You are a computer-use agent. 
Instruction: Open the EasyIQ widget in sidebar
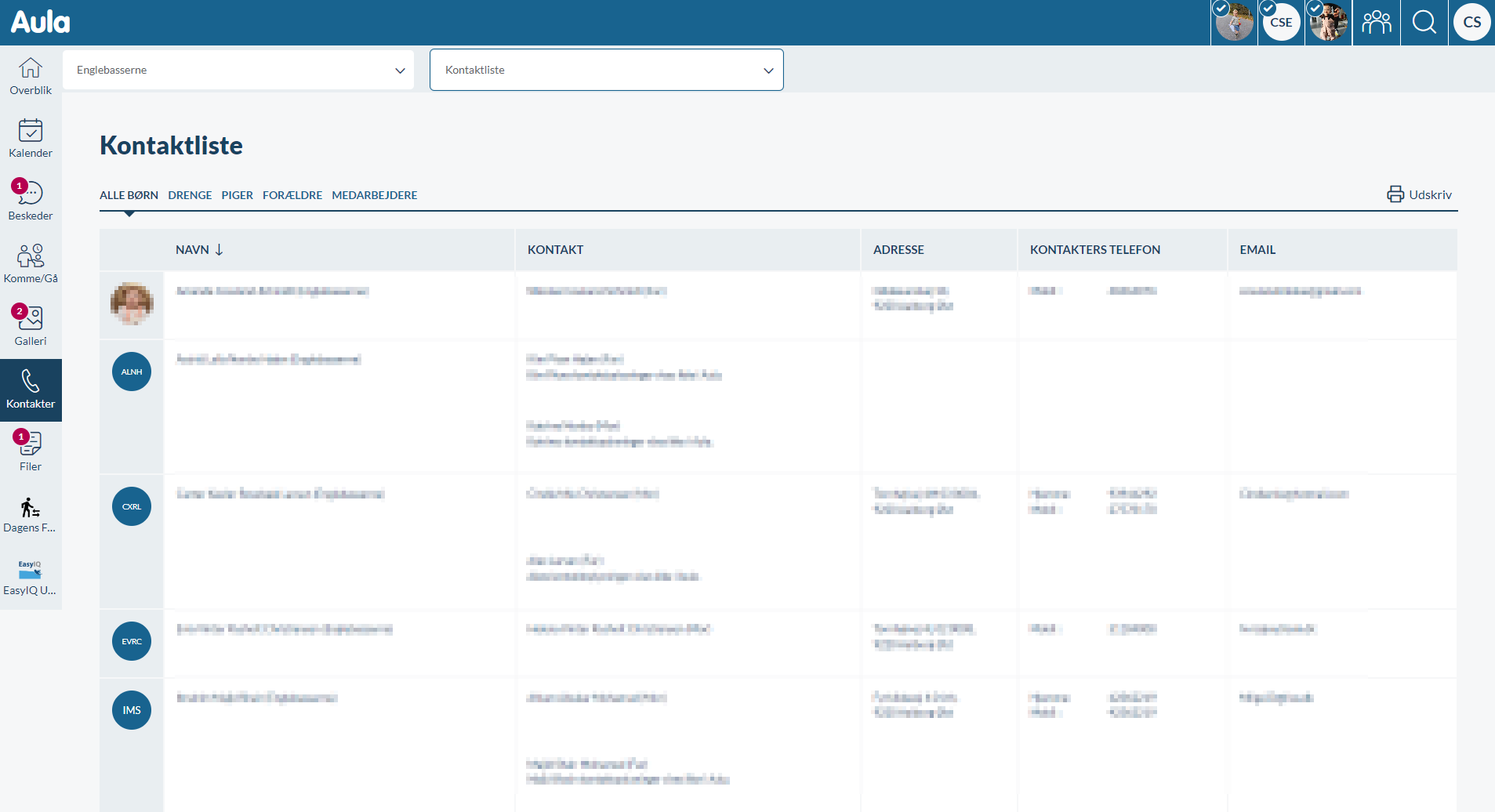(x=31, y=578)
